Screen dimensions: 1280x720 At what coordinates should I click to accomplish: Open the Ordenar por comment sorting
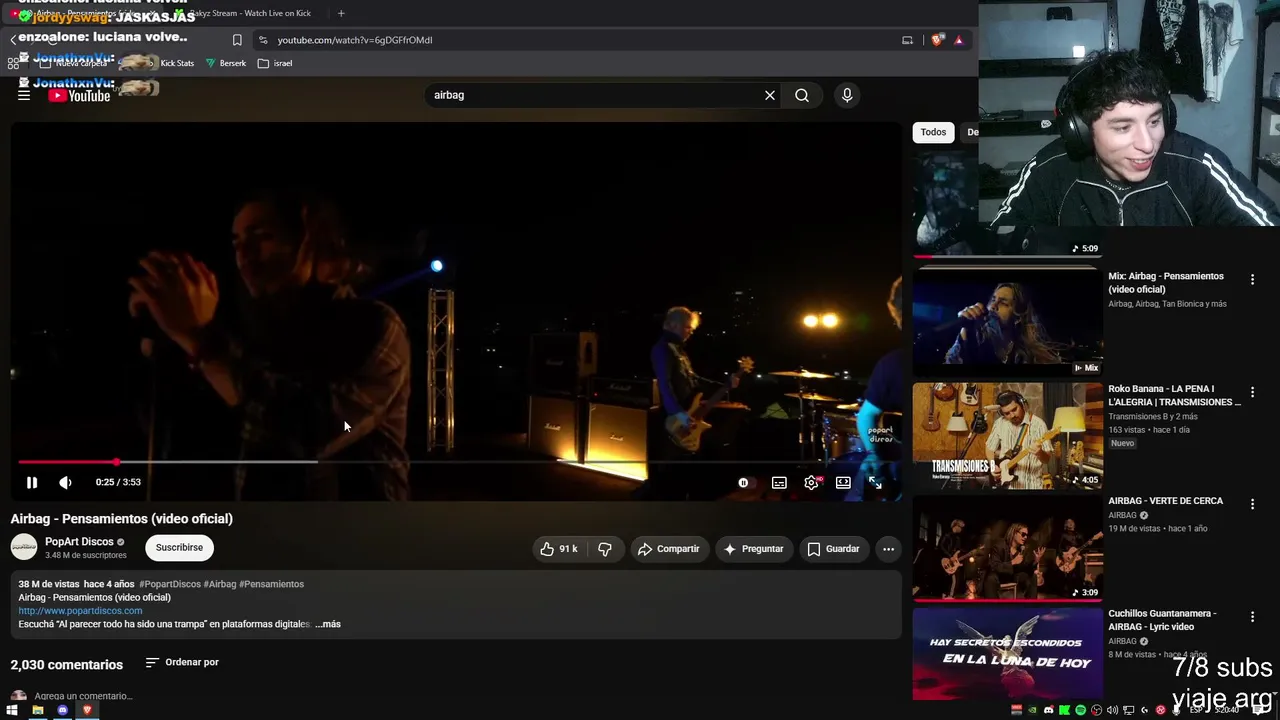click(182, 662)
